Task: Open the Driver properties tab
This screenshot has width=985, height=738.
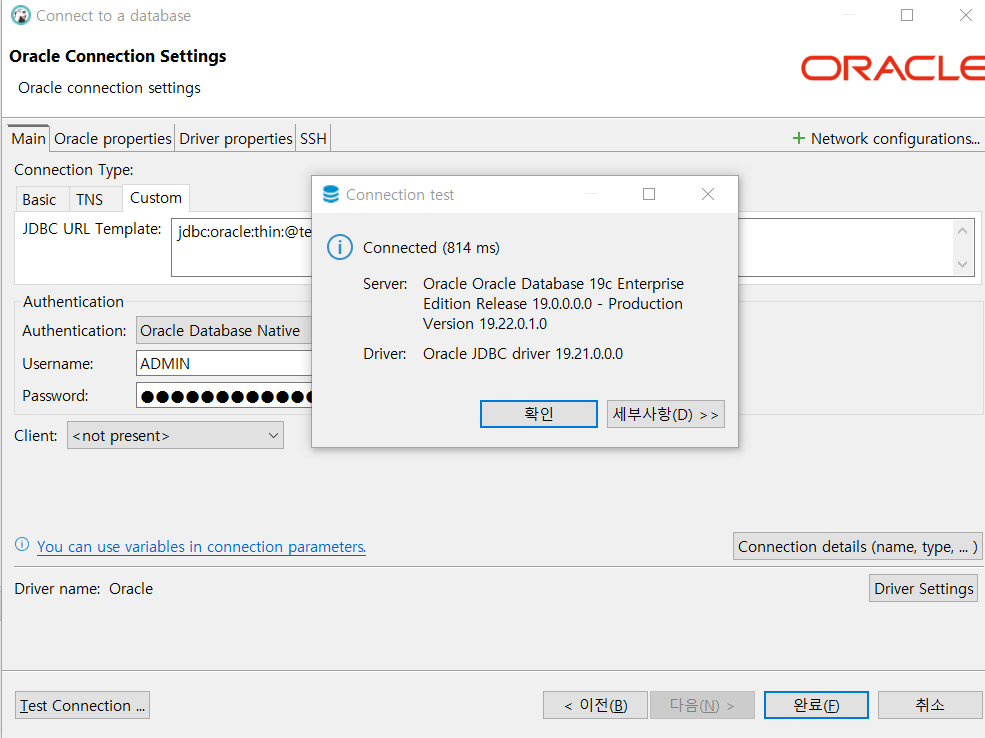Action: point(236,139)
